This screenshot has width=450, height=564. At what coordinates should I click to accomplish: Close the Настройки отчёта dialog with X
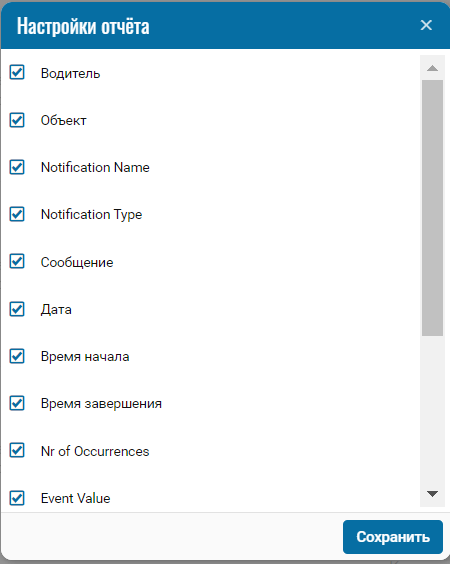pos(426,25)
